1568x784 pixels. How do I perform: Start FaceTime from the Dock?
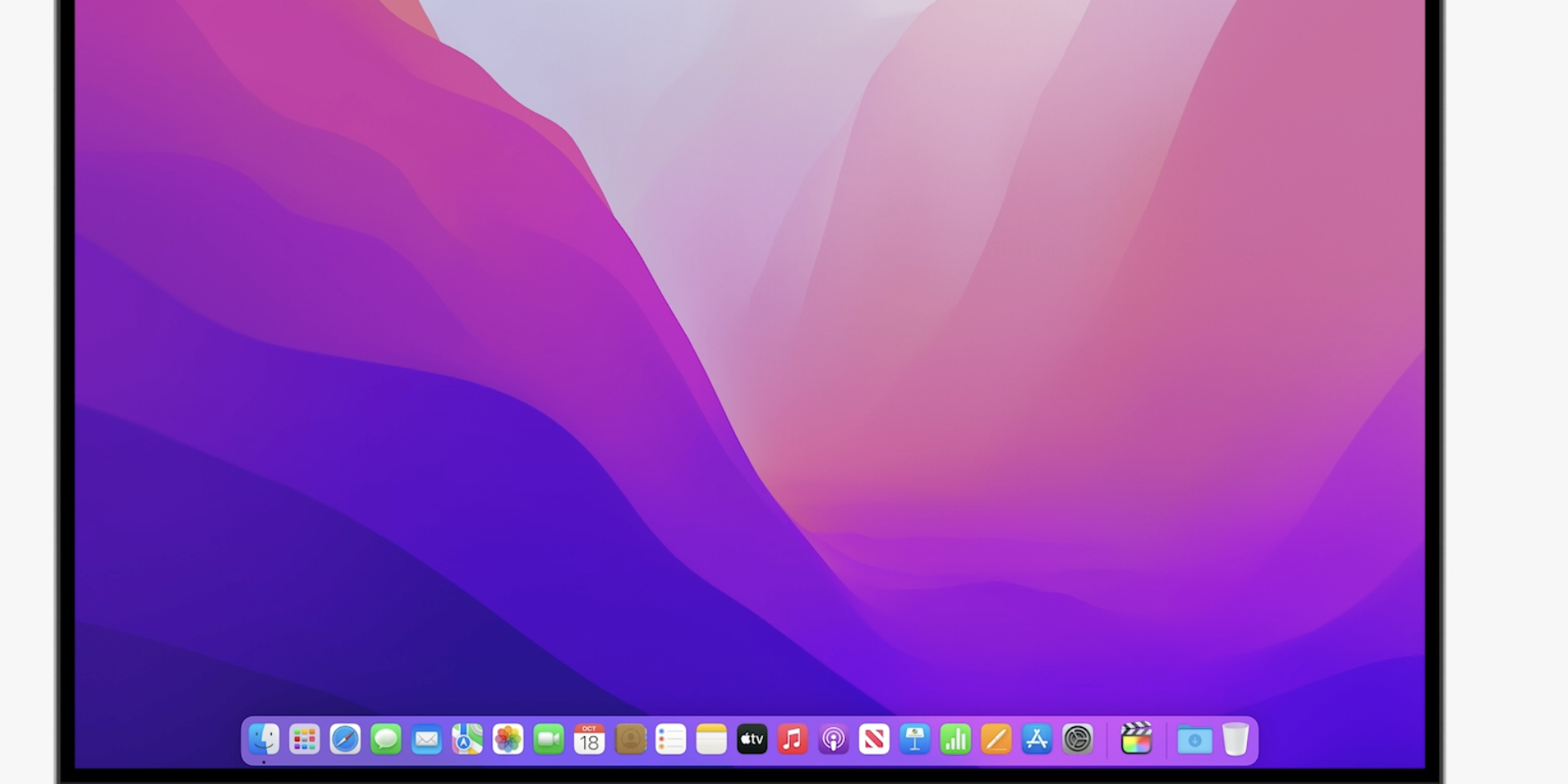[x=548, y=739]
